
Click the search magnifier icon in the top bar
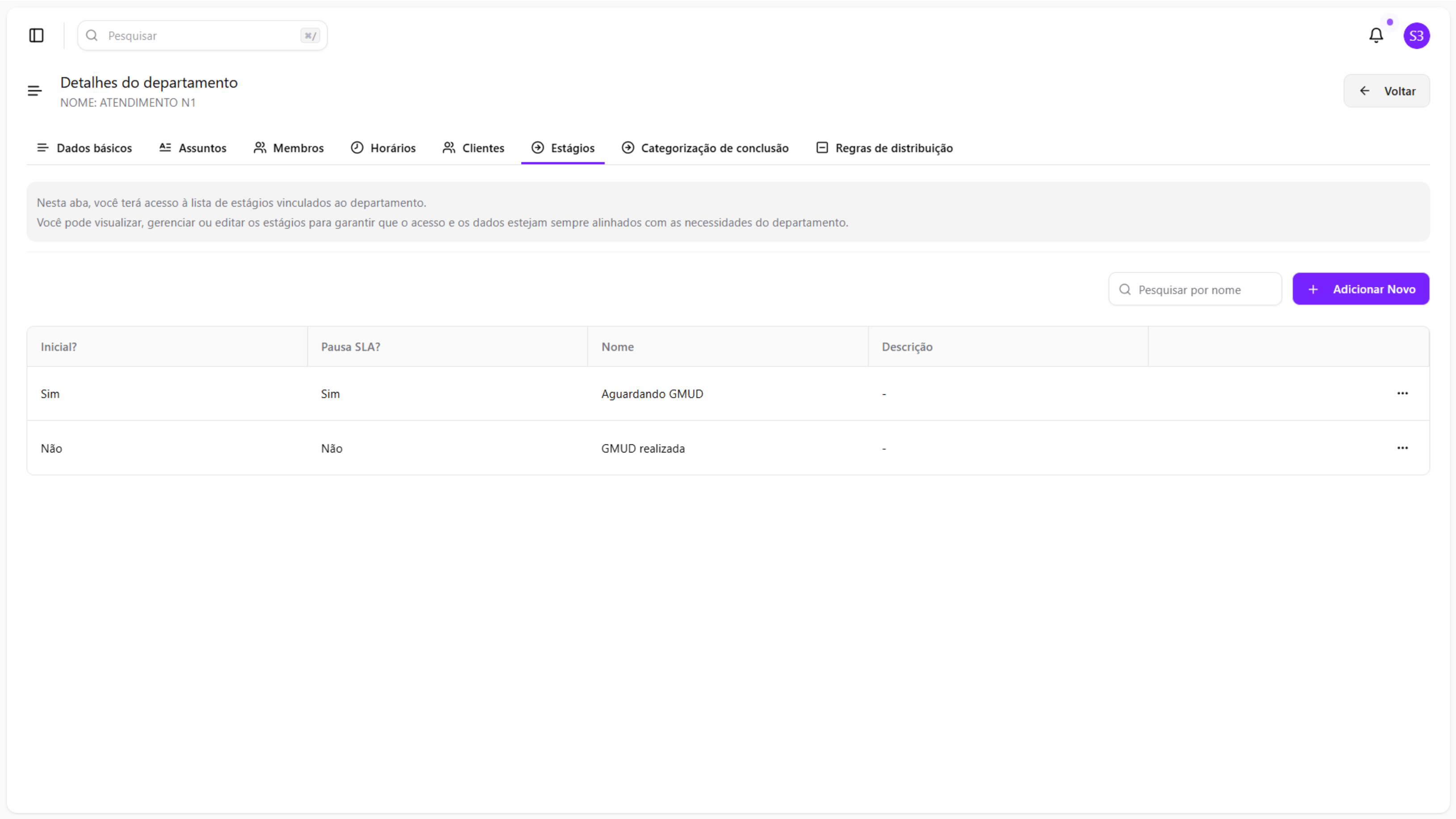[x=92, y=36]
